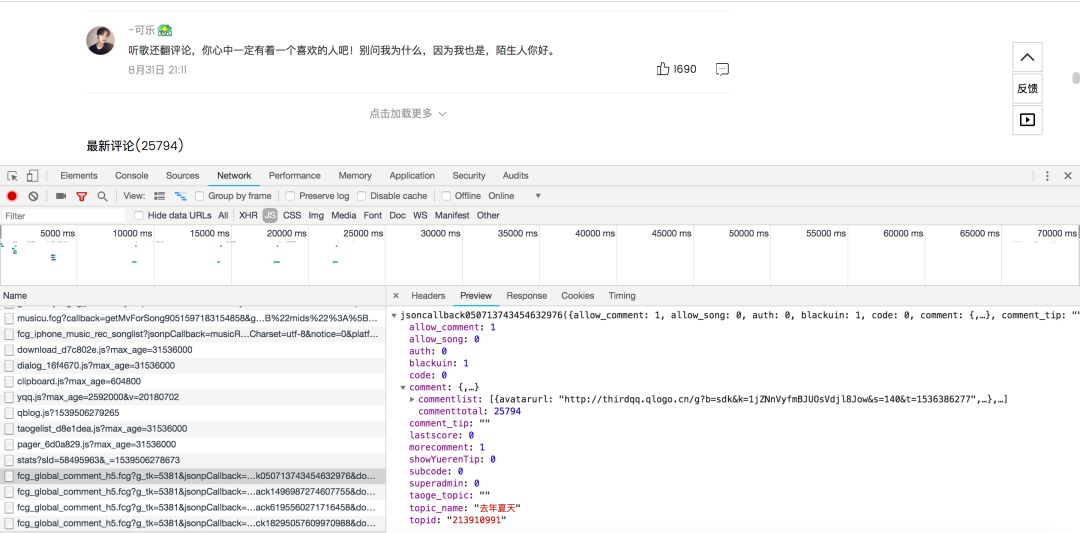Show the waterfall overview view icon

(x=180, y=196)
